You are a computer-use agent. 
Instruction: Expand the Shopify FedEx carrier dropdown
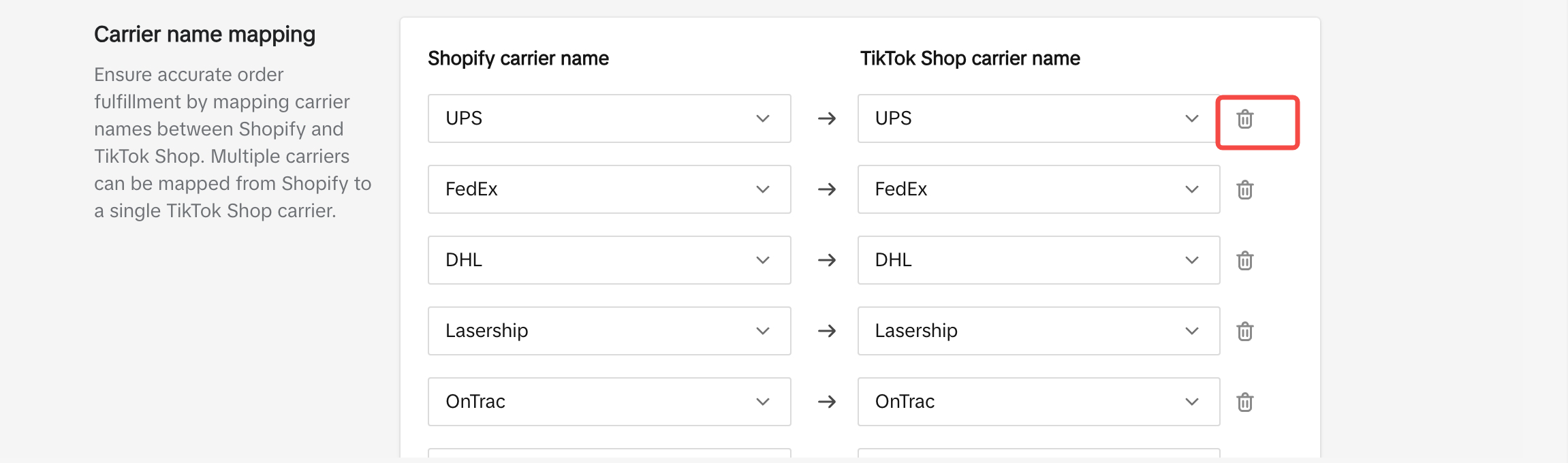coord(608,189)
